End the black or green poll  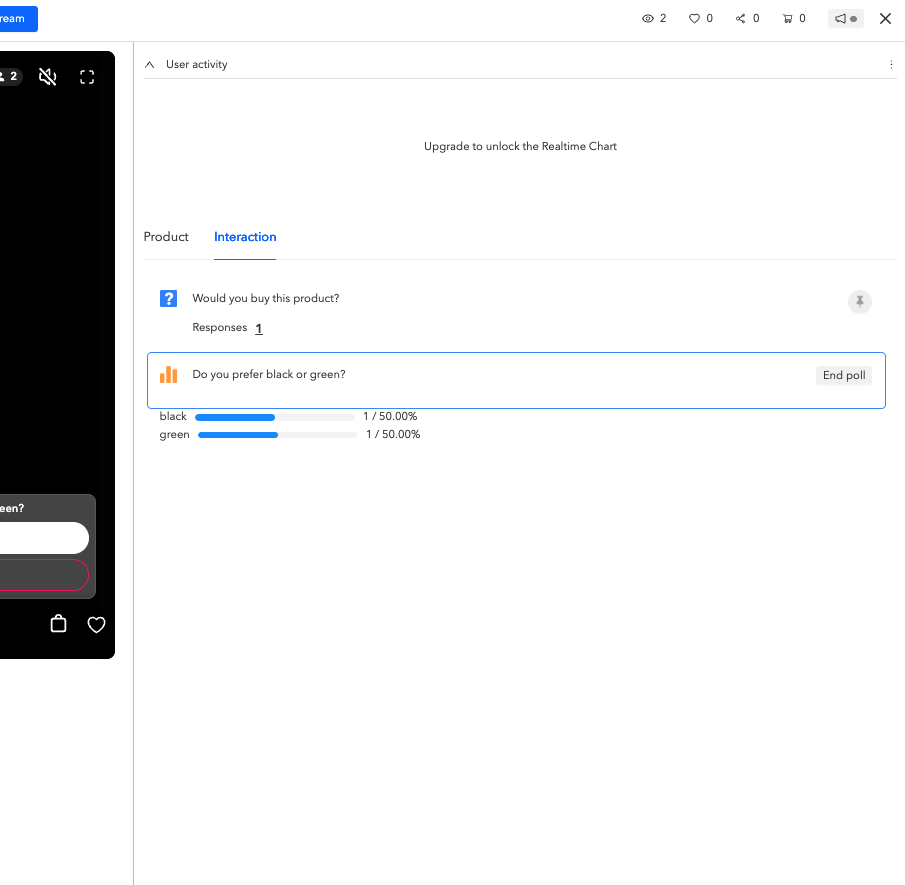(843, 375)
